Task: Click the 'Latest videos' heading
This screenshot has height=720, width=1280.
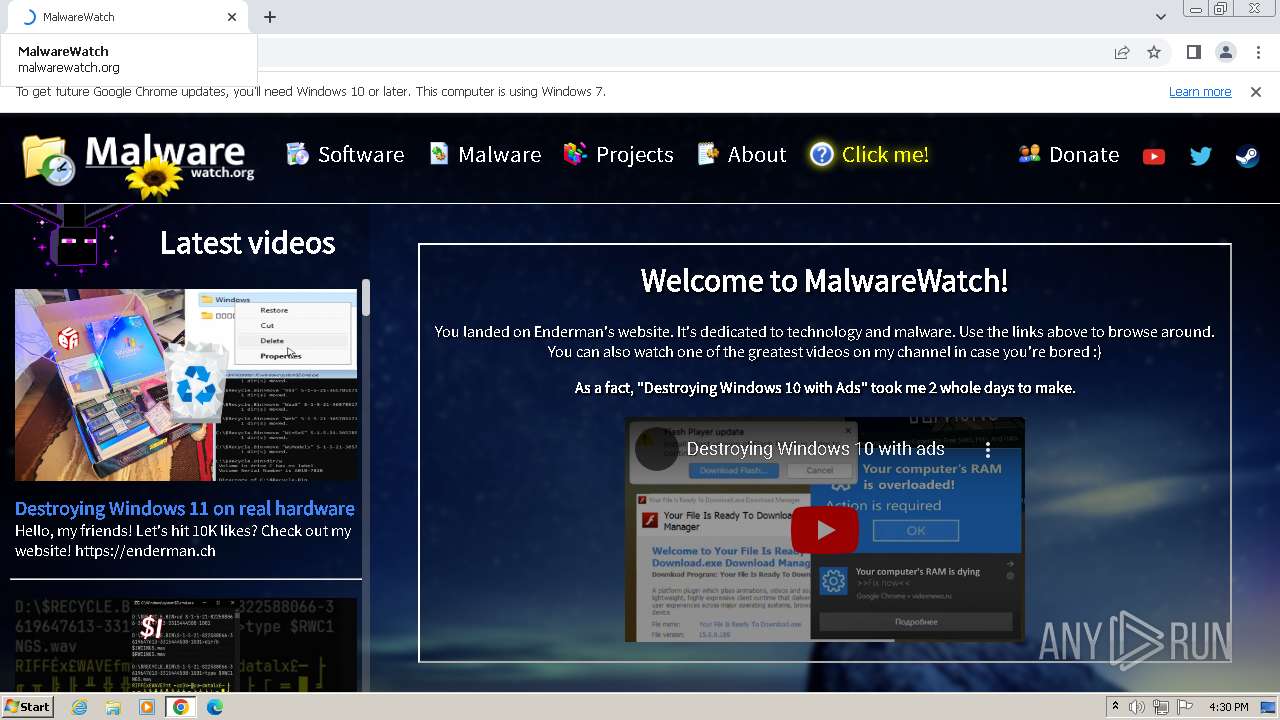Action: 247,243
